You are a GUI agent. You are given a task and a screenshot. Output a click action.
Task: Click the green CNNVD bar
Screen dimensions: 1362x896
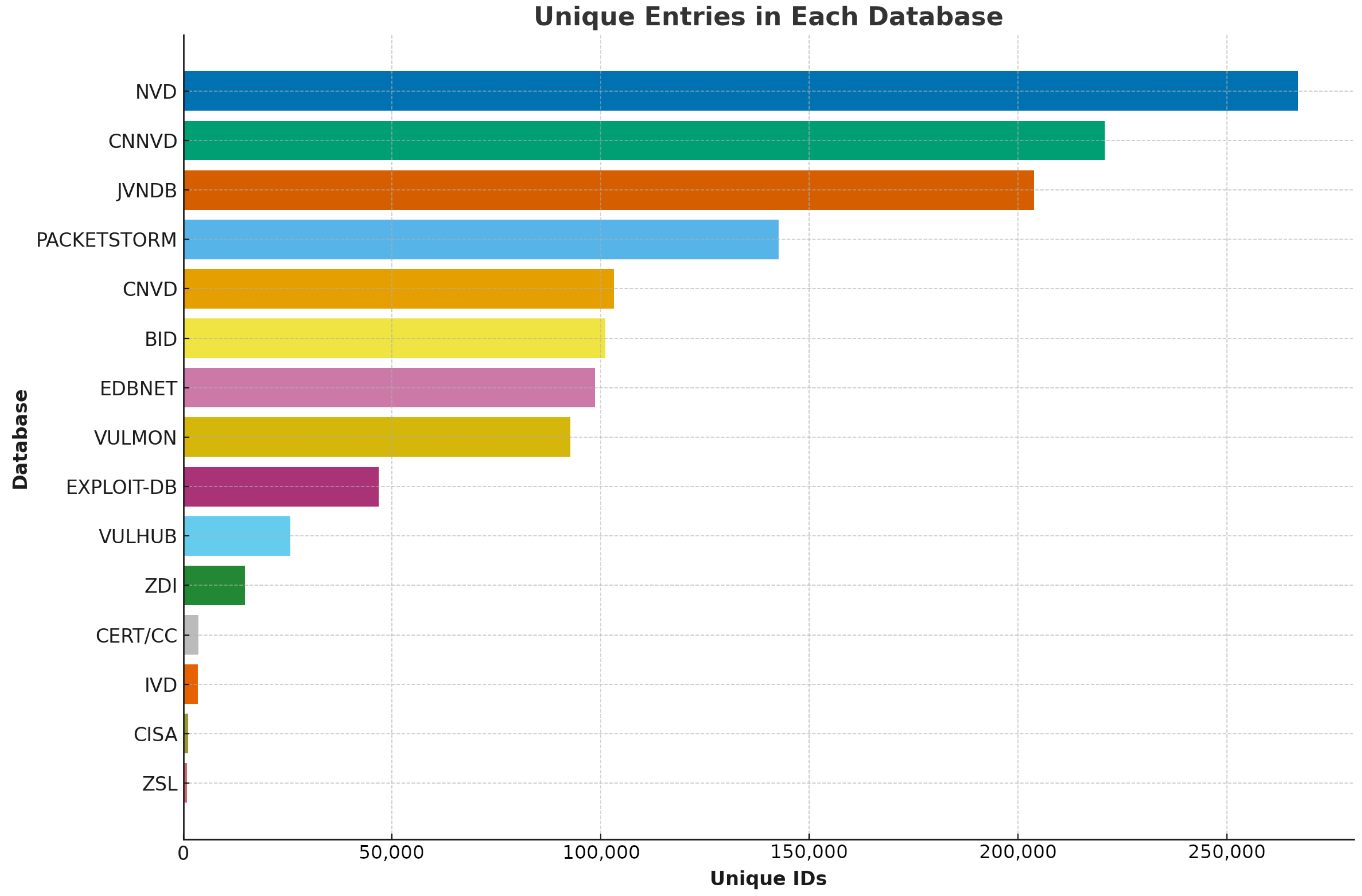tap(644, 140)
